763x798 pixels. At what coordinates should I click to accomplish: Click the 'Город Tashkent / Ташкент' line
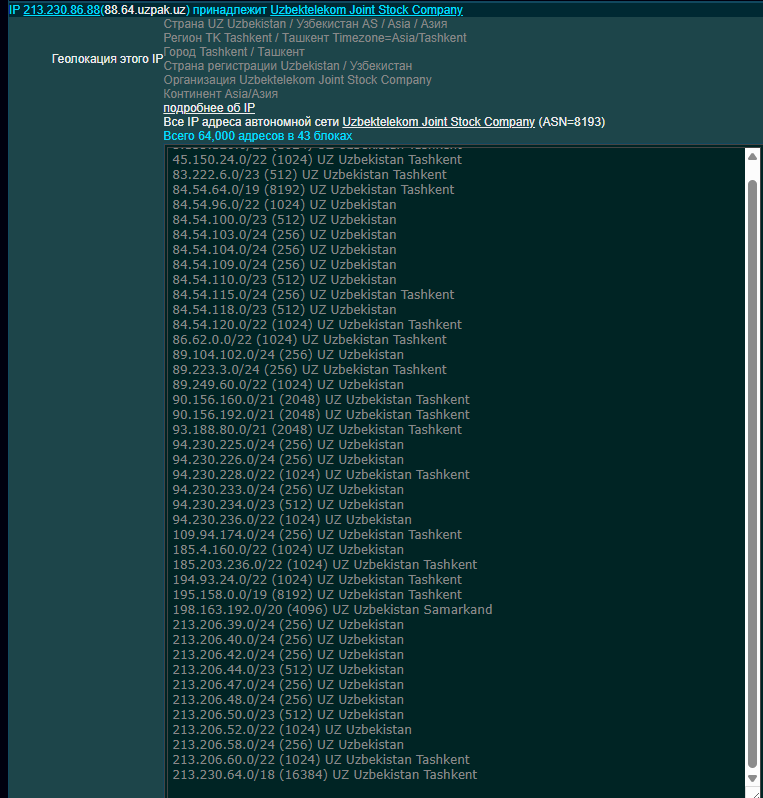pos(234,52)
